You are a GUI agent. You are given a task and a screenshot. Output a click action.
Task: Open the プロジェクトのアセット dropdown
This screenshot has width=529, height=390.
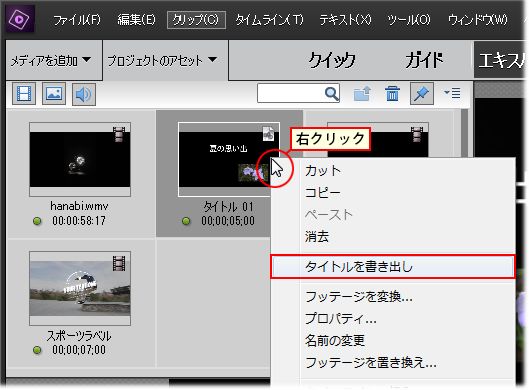(162, 60)
